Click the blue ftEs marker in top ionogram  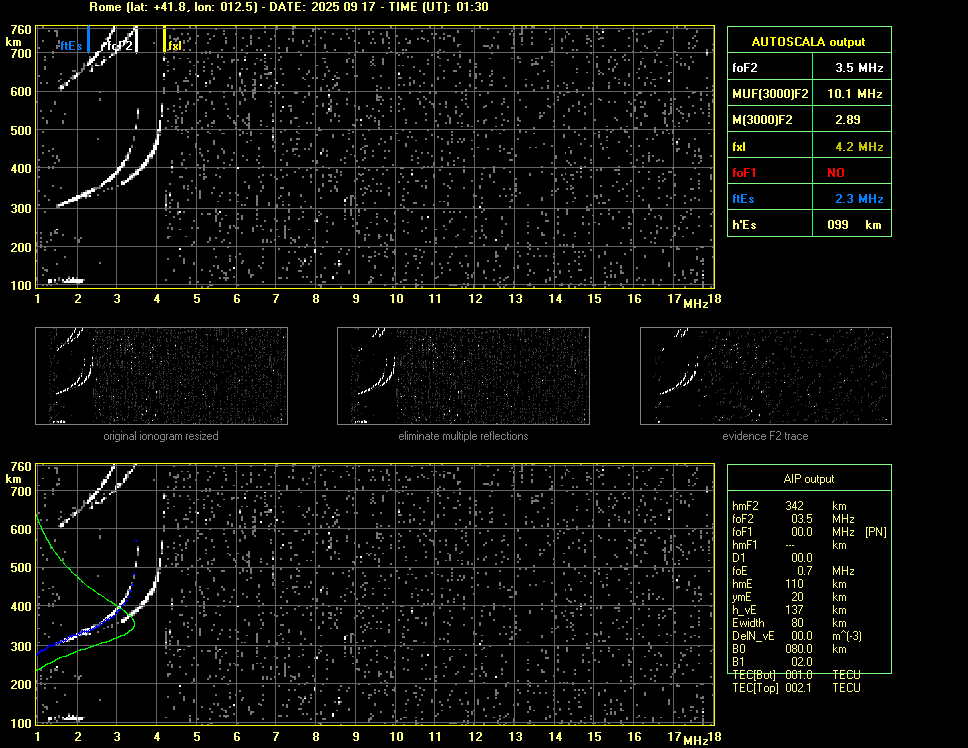coord(88,39)
